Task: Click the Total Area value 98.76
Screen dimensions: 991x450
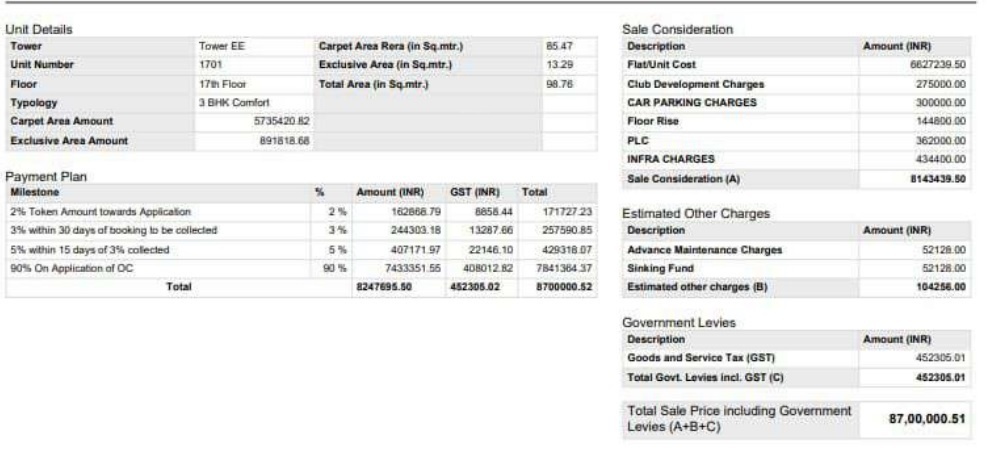Action: click(x=559, y=84)
